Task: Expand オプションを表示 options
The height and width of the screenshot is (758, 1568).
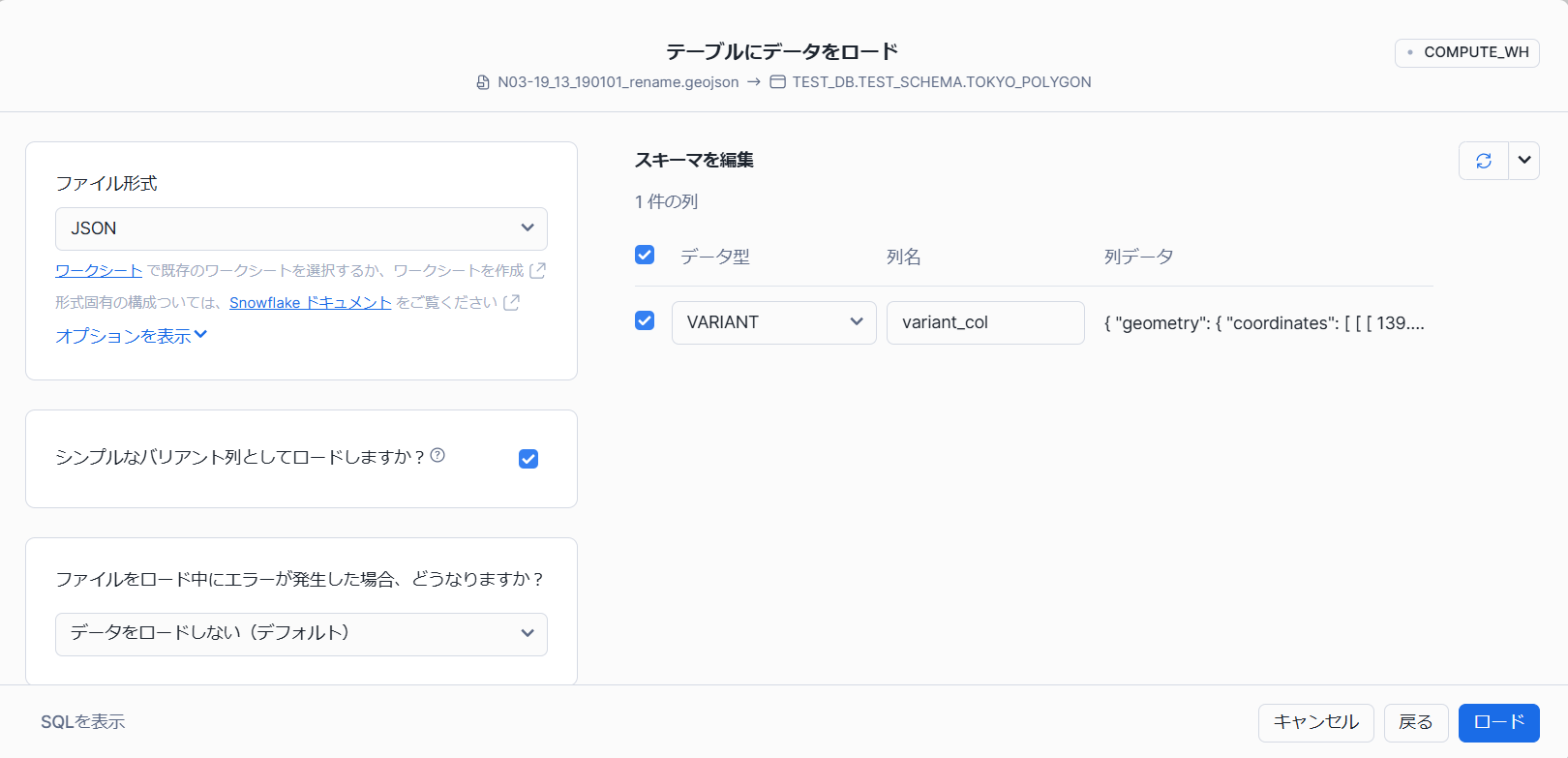Action: tap(132, 336)
